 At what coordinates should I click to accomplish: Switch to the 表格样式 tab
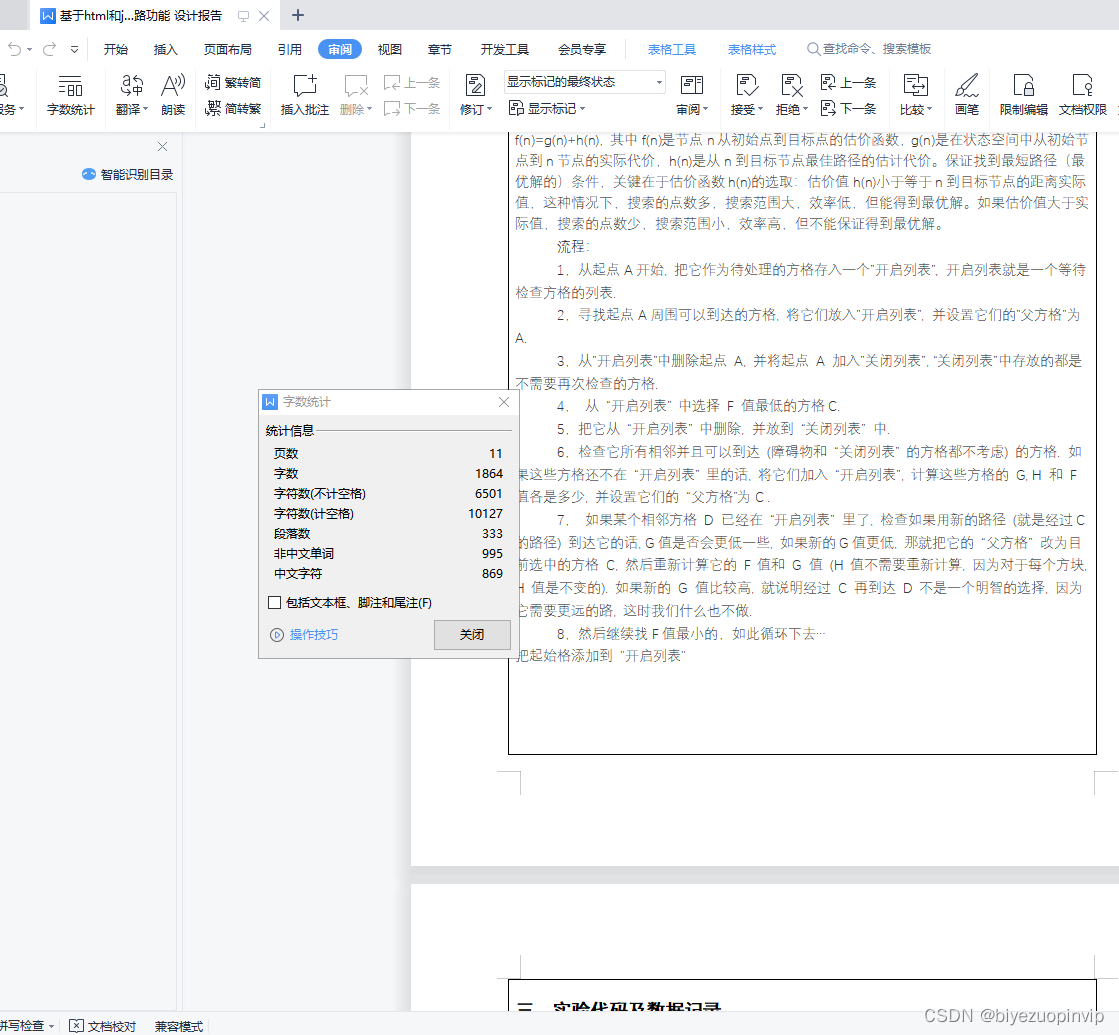coord(751,49)
